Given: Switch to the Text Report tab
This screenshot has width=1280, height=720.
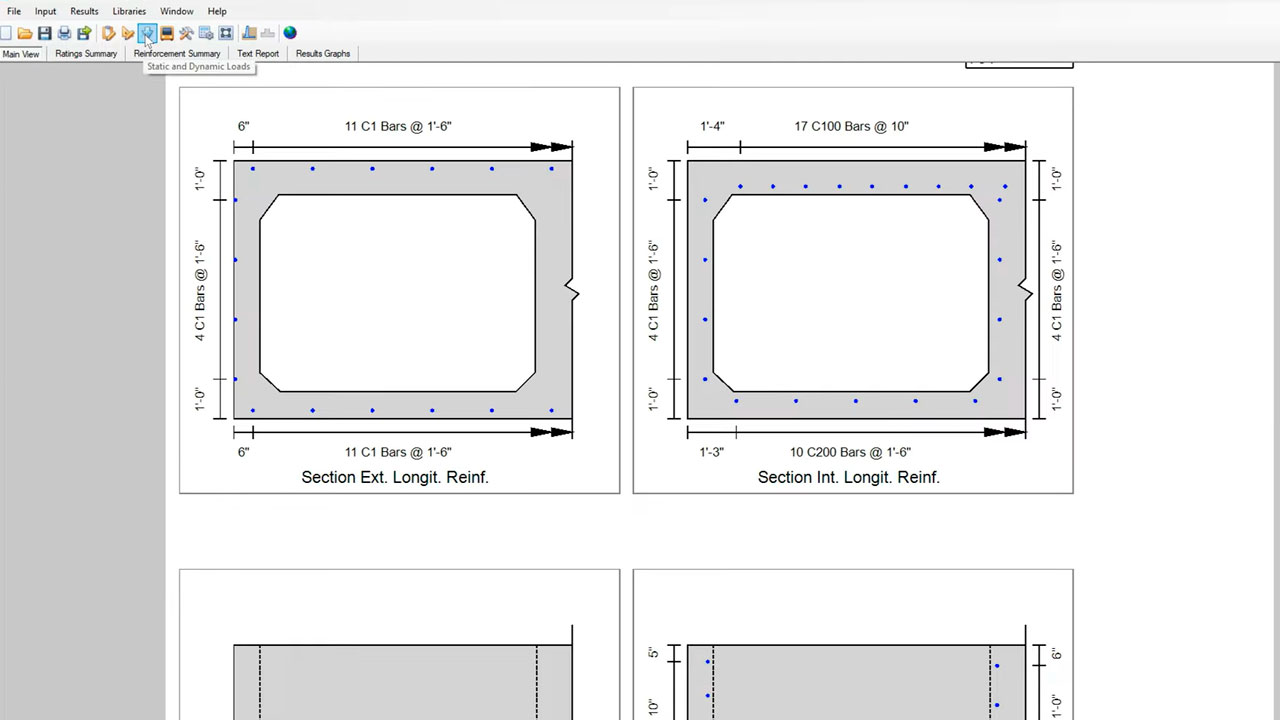Looking at the screenshot, I should tap(258, 54).
